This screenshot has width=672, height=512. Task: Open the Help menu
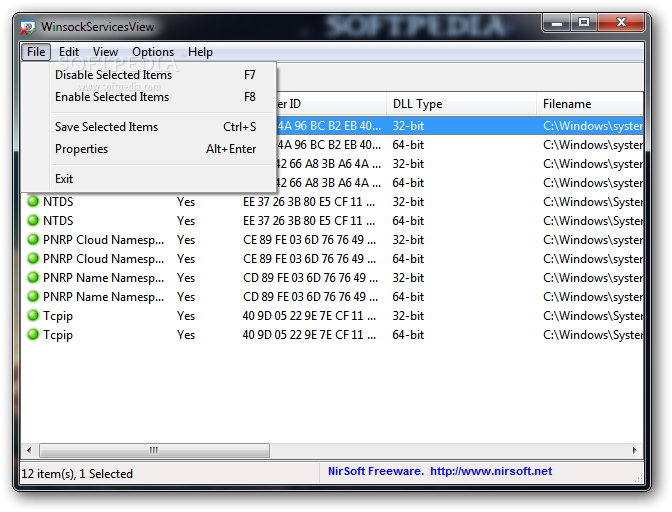pos(200,52)
